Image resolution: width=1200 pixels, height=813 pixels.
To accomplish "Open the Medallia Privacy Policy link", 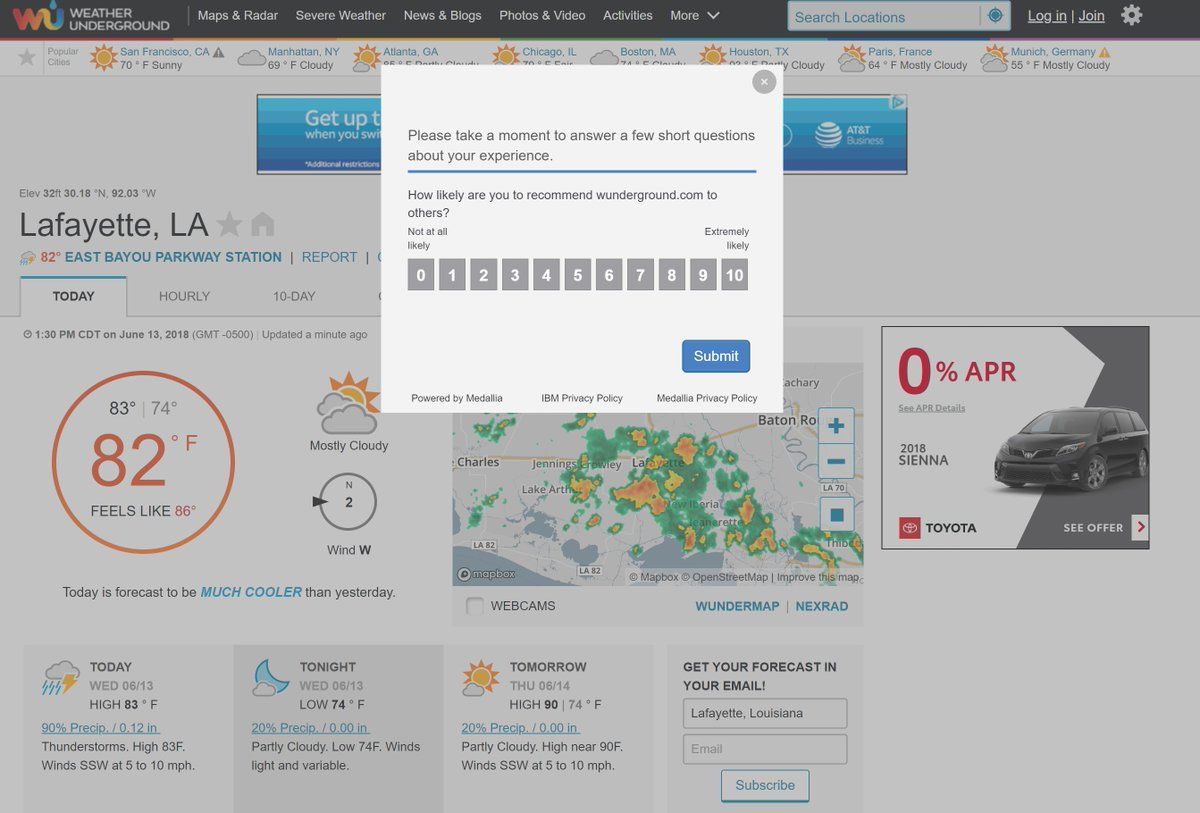I will coord(707,398).
